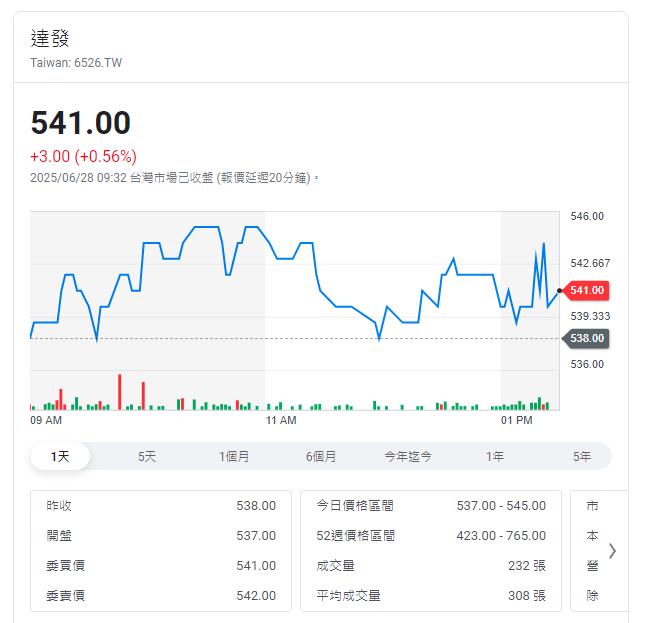Image resolution: width=655 pixels, height=623 pixels.
Task: Click the black dot at chart line end
Action: pyautogui.click(x=559, y=291)
